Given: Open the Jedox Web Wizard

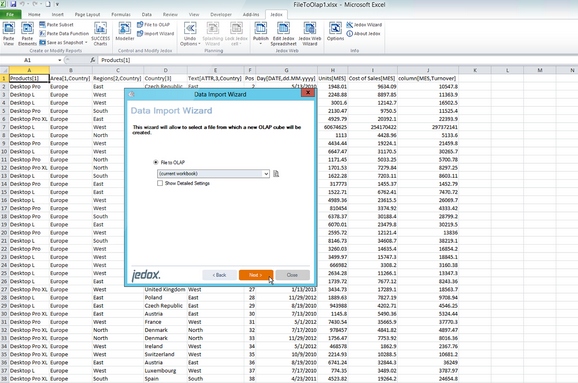Looking at the screenshot, I should 310,34.
